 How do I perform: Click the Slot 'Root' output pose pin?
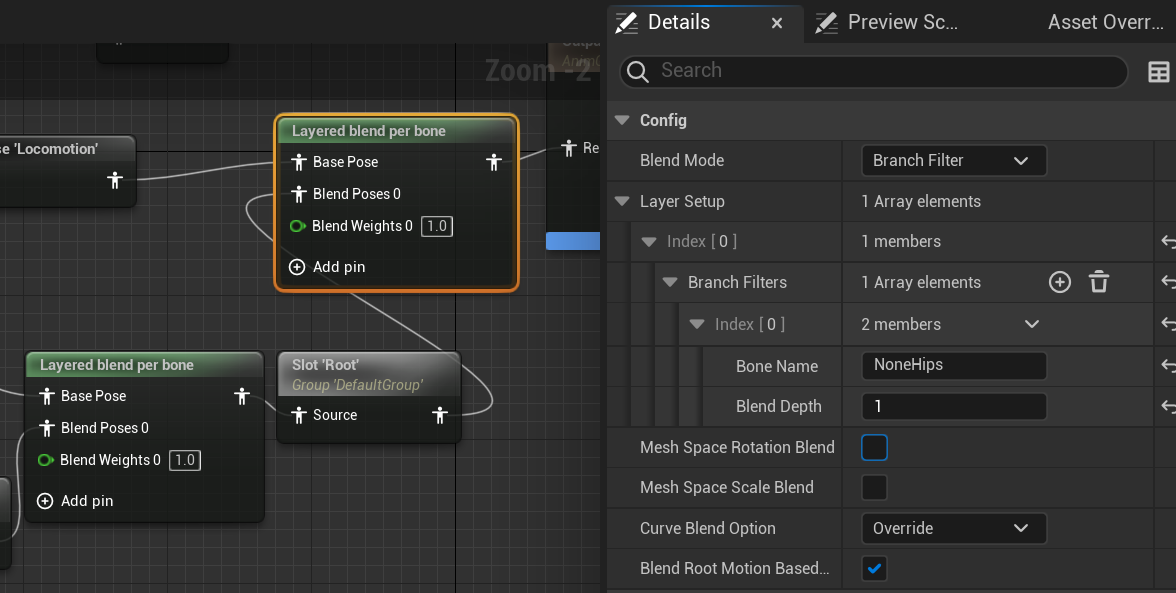tap(440, 415)
